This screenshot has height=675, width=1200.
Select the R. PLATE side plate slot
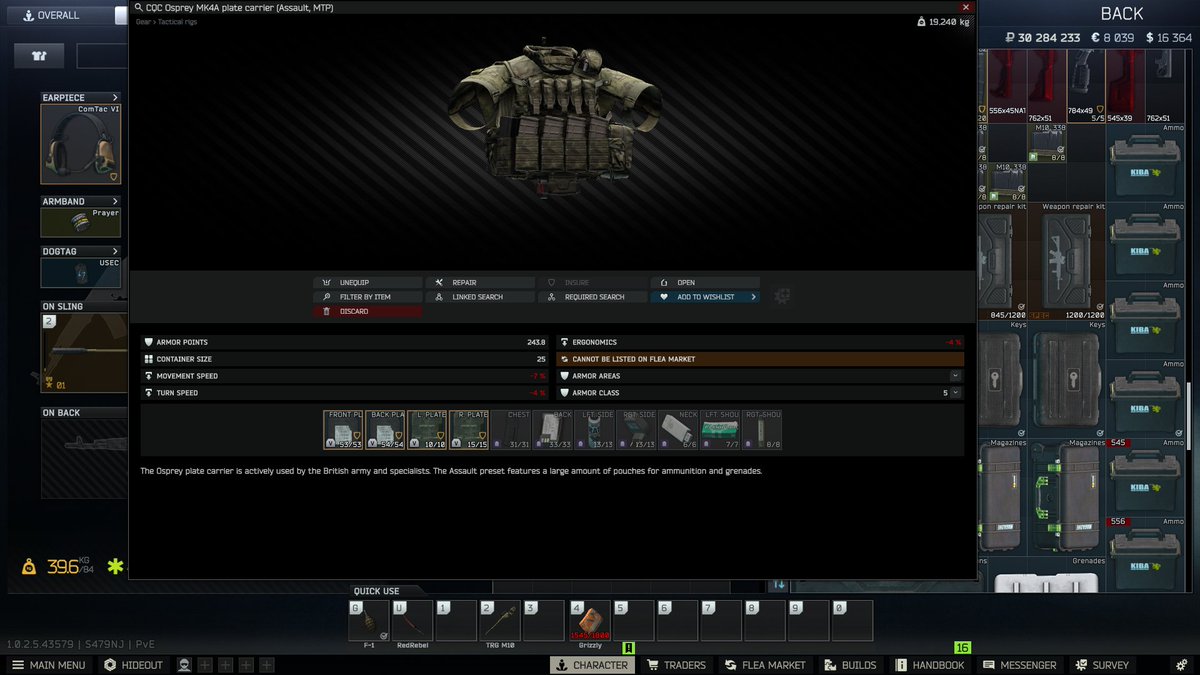coord(469,429)
